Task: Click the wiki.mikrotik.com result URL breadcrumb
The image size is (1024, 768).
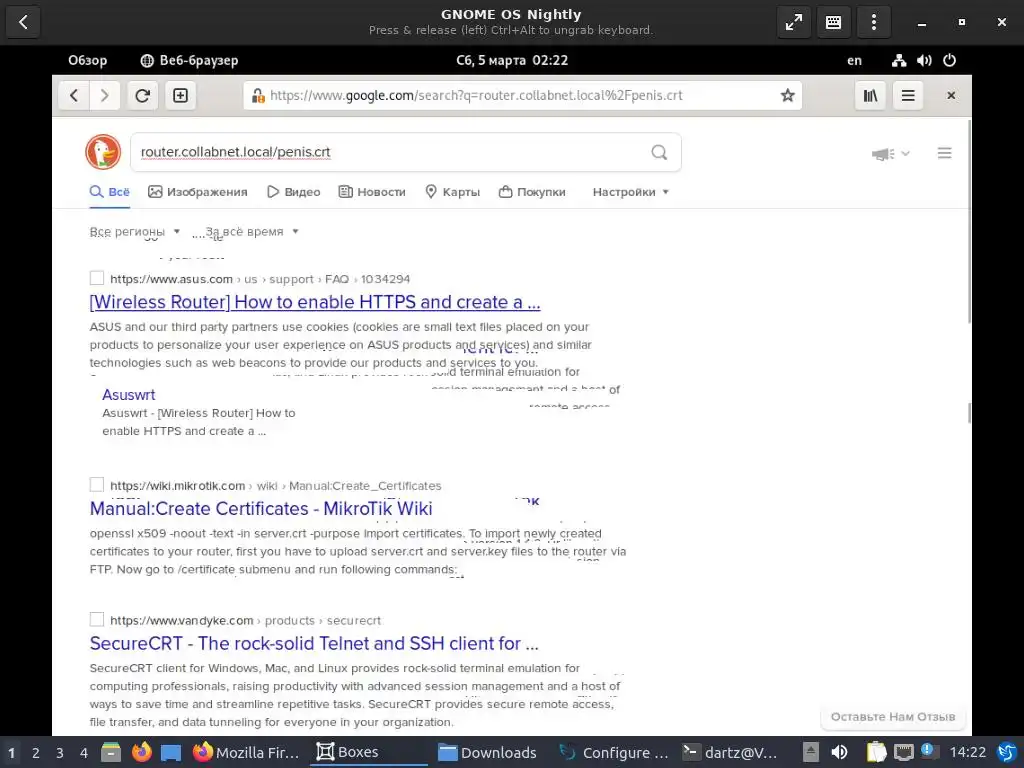Action: coord(276,485)
